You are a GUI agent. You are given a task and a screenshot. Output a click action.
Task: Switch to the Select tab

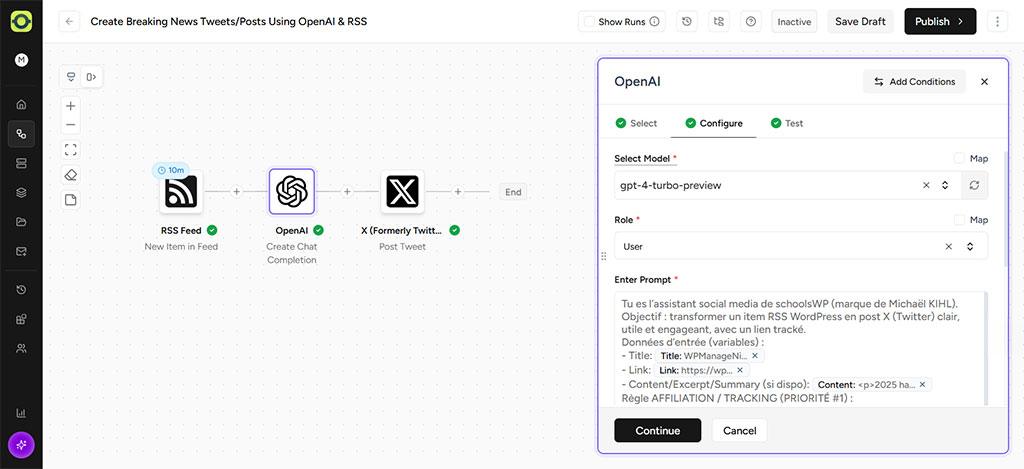(x=637, y=123)
